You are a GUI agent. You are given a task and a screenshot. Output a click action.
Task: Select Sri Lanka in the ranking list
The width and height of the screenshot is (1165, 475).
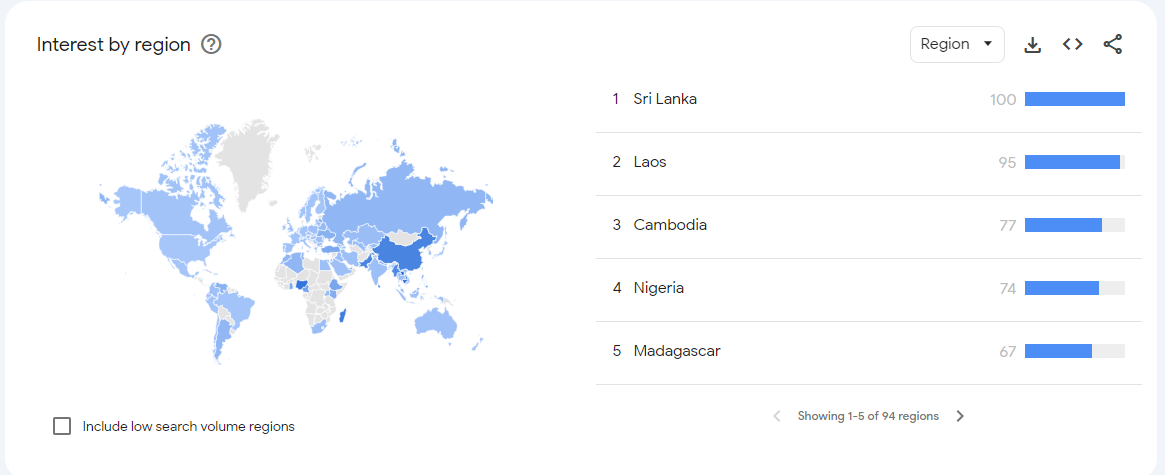pyautogui.click(x=665, y=99)
